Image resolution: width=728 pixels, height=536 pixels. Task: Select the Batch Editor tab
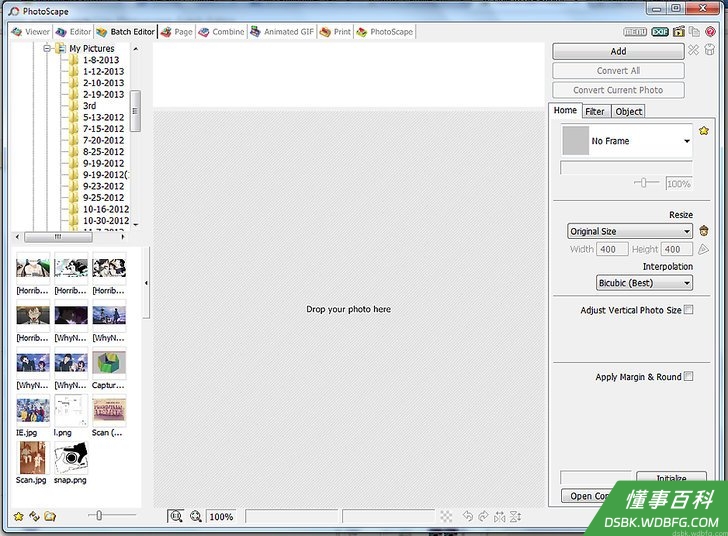coord(126,32)
